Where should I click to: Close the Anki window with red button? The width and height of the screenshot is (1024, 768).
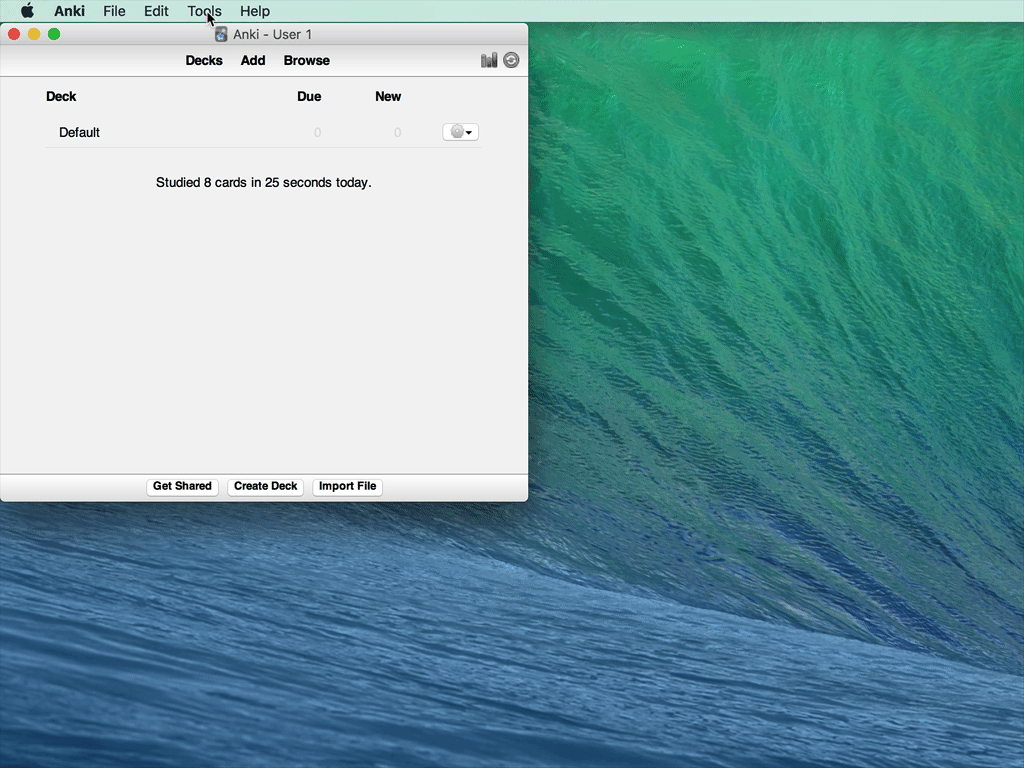pos(14,34)
